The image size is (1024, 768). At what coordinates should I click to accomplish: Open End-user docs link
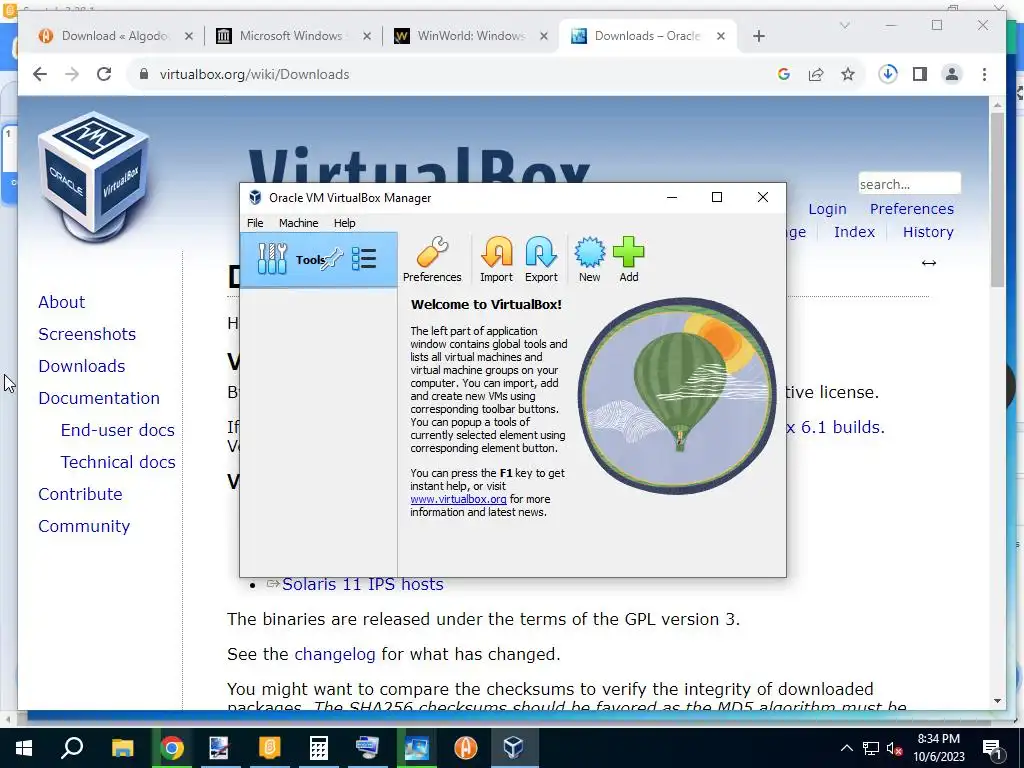click(118, 430)
